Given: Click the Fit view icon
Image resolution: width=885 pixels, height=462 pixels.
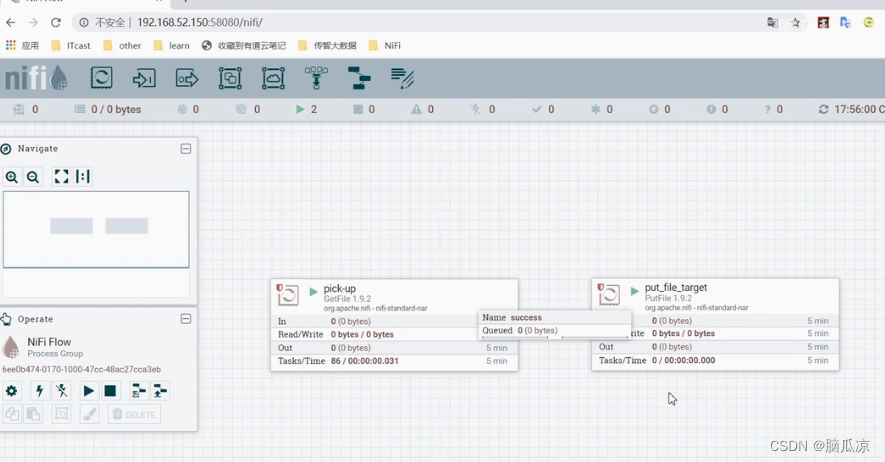Looking at the screenshot, I should pos(61,177).
